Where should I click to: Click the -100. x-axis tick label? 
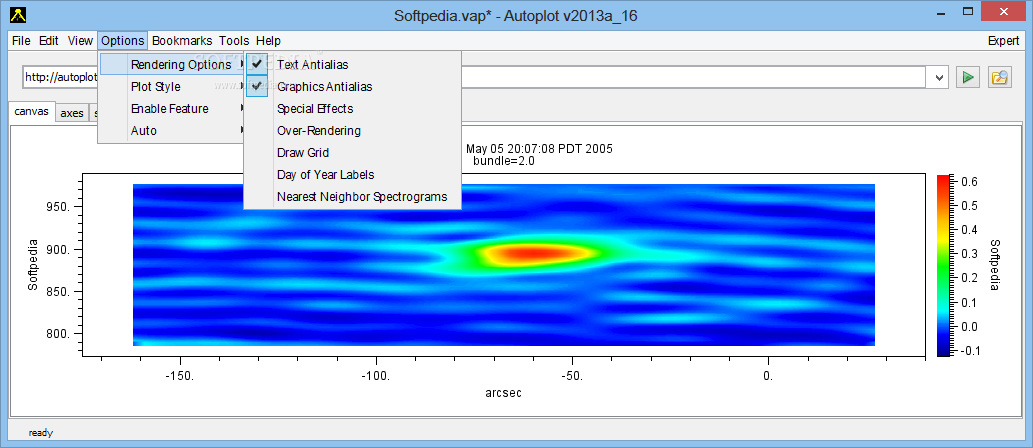tap(376, 374)
